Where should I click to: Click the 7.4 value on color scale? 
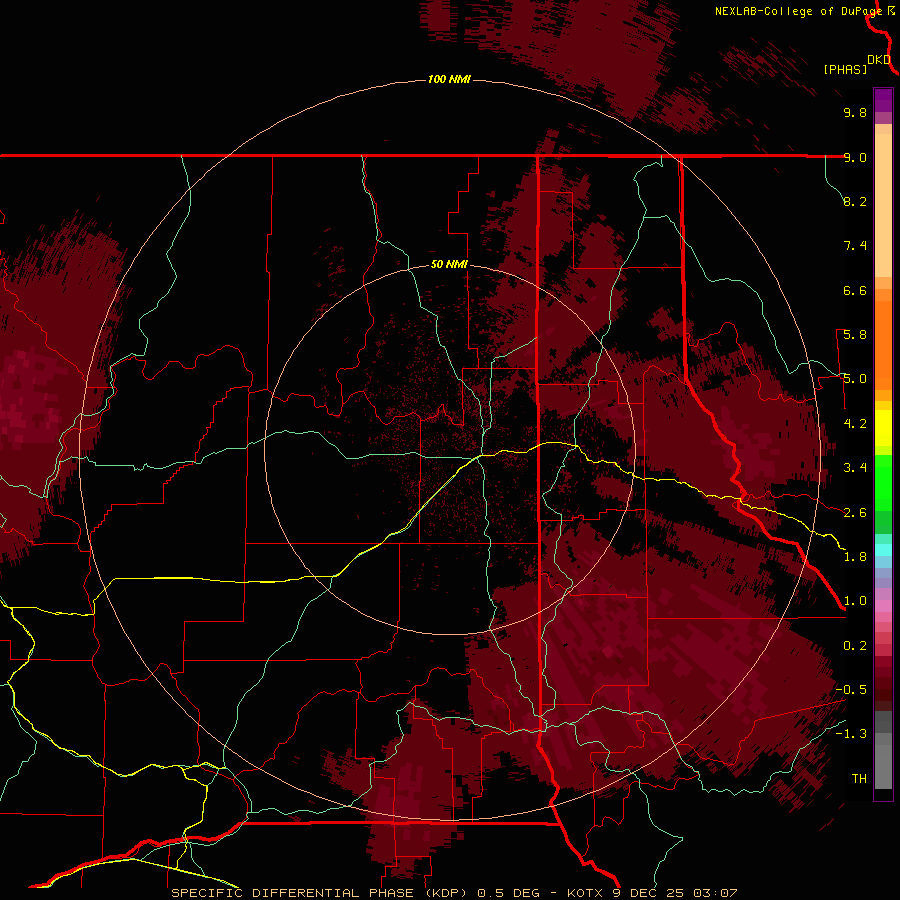[x=855, y=246]
